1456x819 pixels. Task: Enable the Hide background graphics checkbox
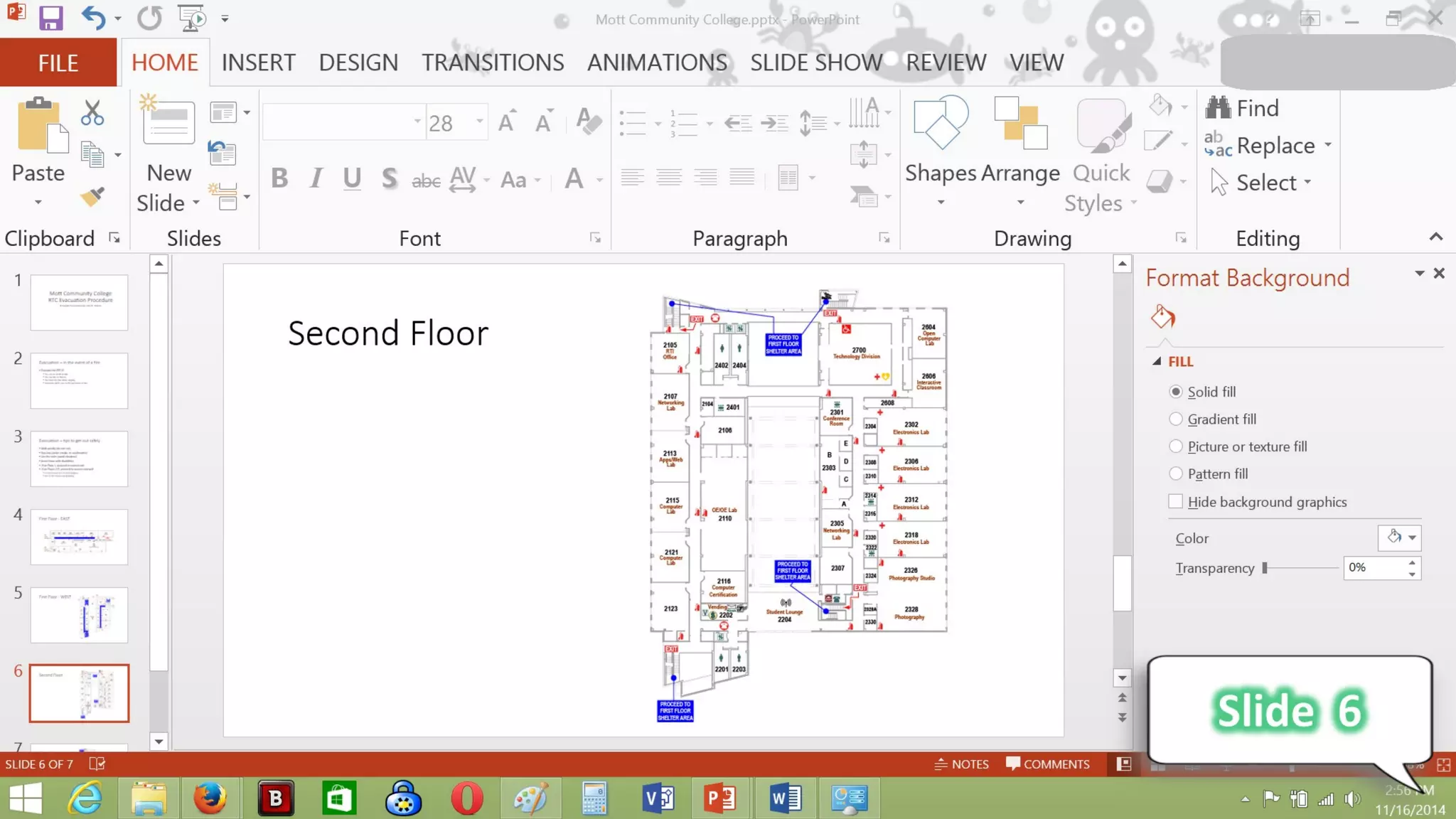(x=1176, y=502)
